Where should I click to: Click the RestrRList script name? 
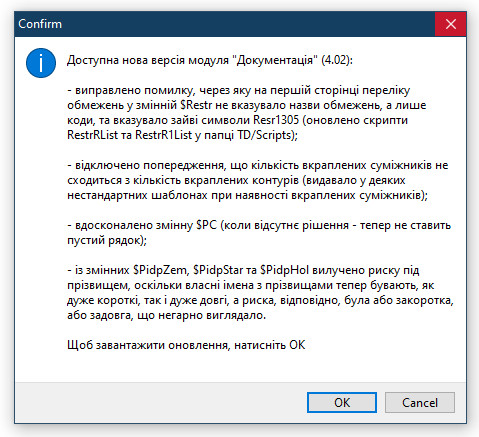(x=92, y=135)
